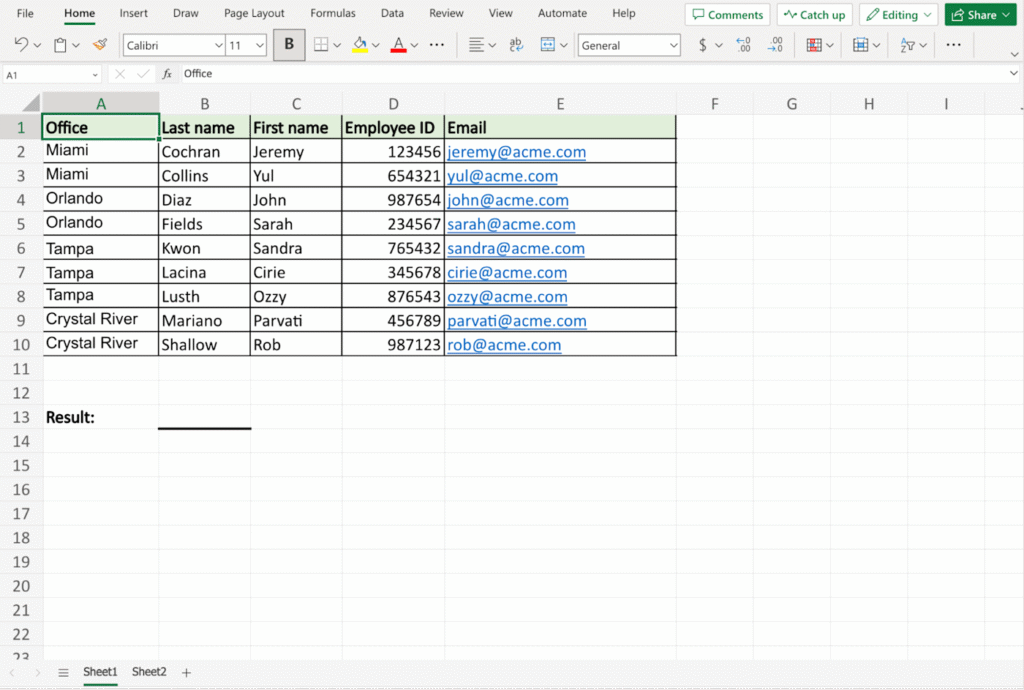This screenshot has width=1024, height=690.
Task: Expand the formula bar chevron
Action: (1014, 74)
